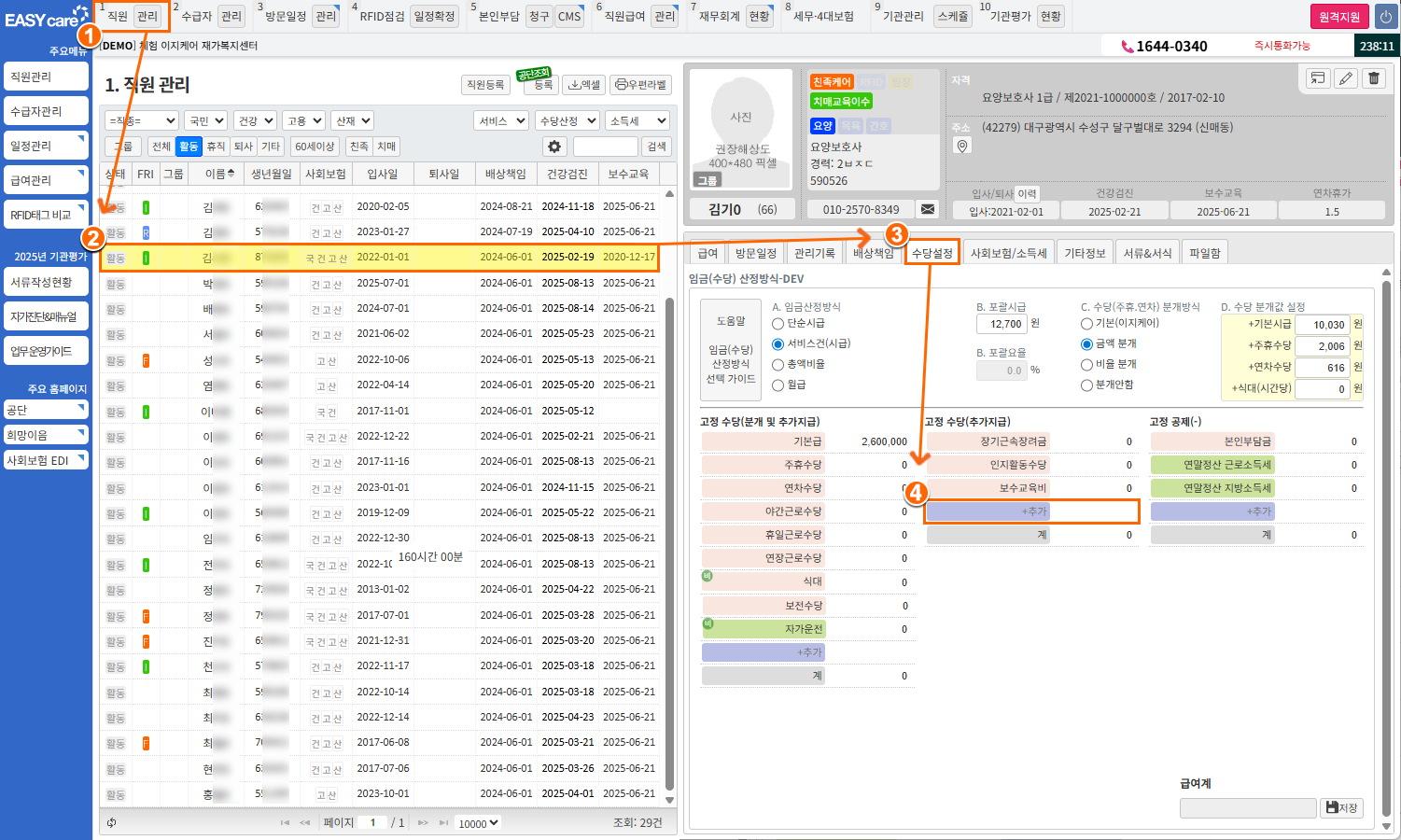The width and height of the screenshot is (1401, 840).
Task: Open the 방문일정 tab
Action: 755,253
